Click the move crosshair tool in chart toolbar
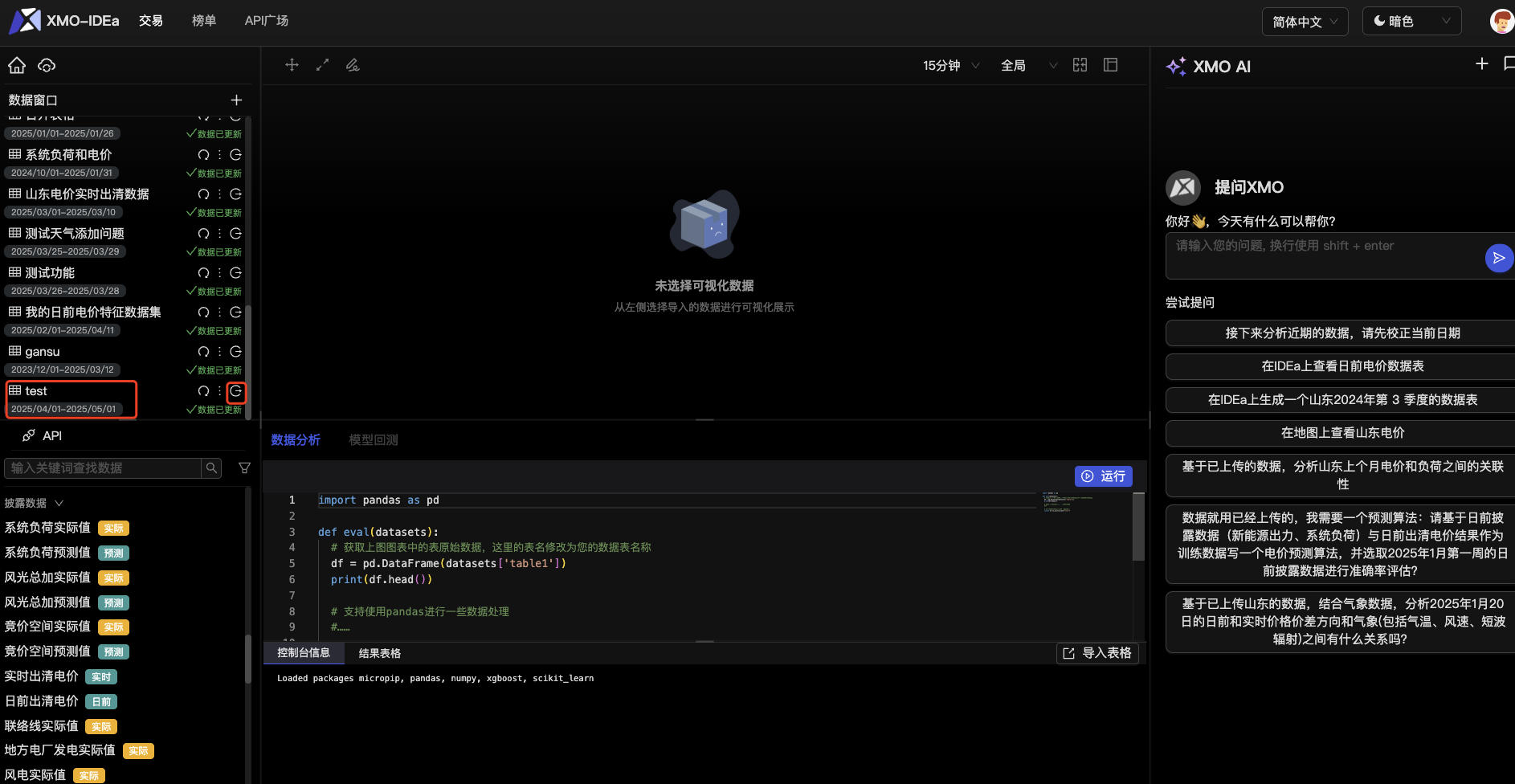 tap(292, 65)
